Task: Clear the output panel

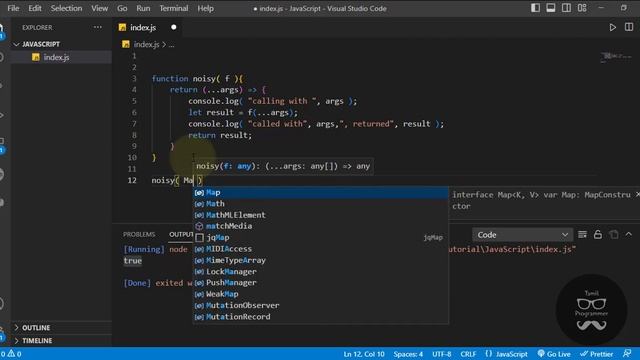Action: [582, 234]
